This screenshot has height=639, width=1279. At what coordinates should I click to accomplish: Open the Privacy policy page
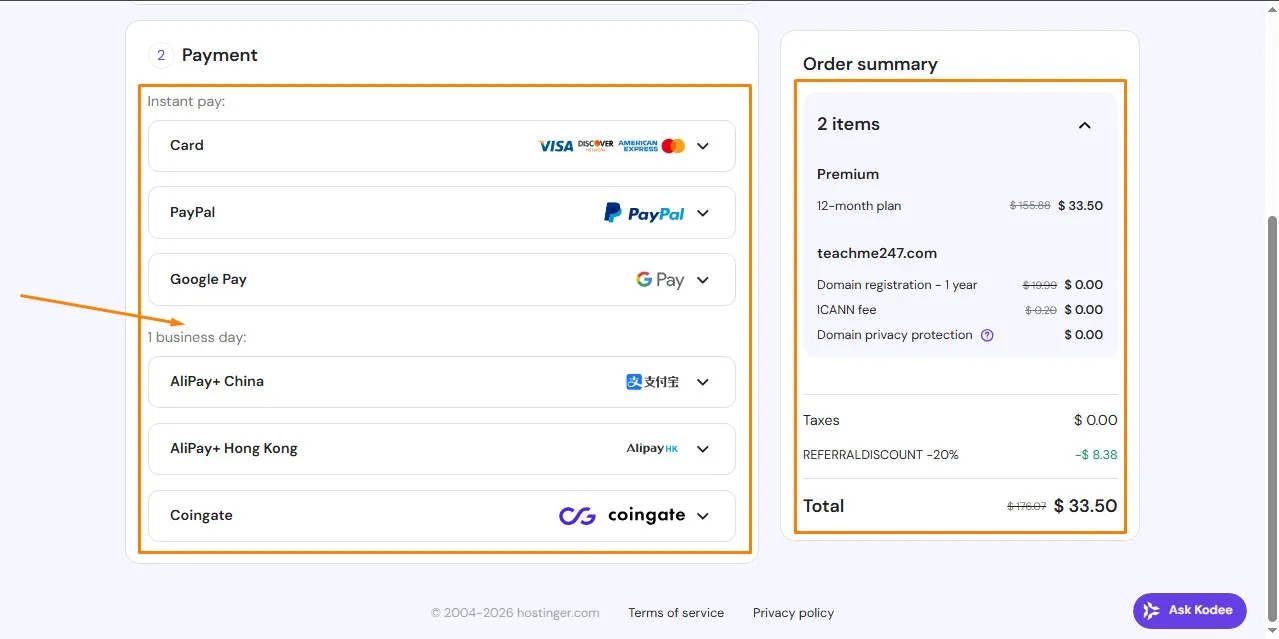click(792, 612)
